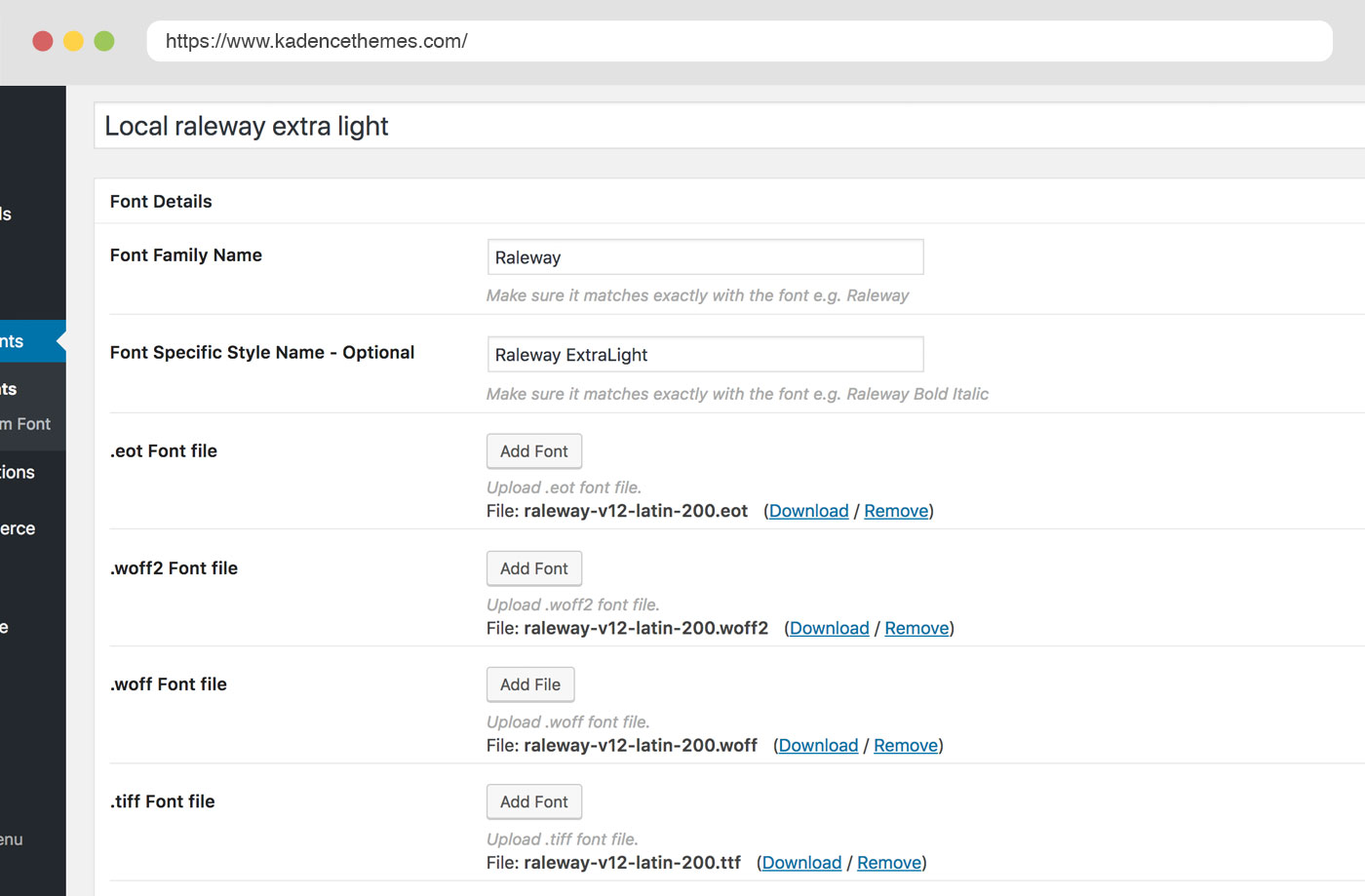The height and width of the screenshot is (896, 1365).
Task: Click the green maximize window dot
Action: (x=104, y=41)
